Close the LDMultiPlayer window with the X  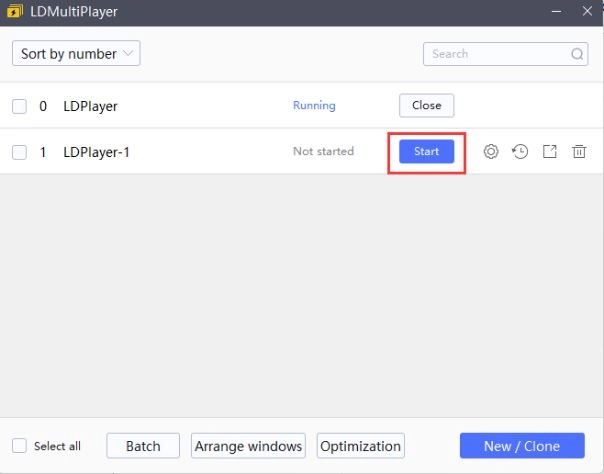click(586, 11)
